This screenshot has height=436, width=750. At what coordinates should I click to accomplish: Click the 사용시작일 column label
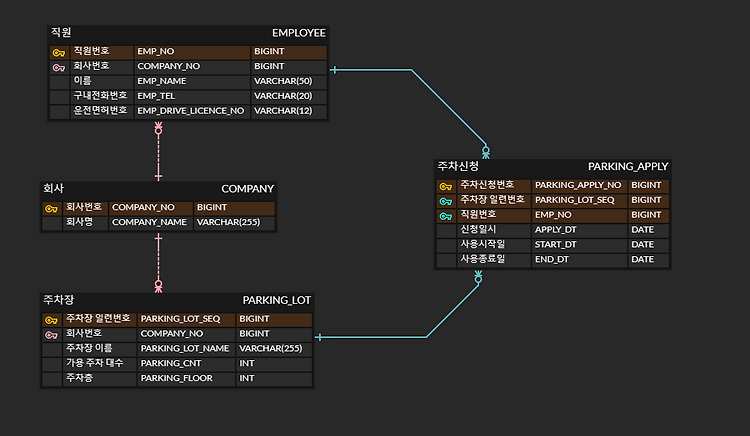483,244
